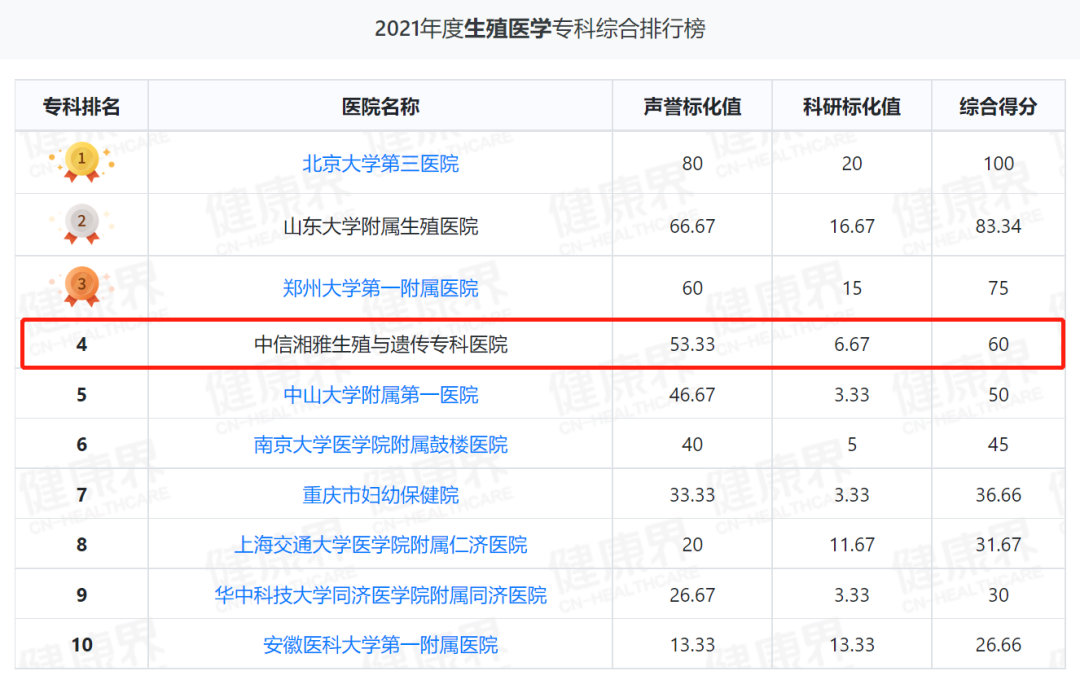Click research value 15 for 郑州大学第一附属医院
This screenshot has height=693, width=1080.
click(x=852, y=288)
